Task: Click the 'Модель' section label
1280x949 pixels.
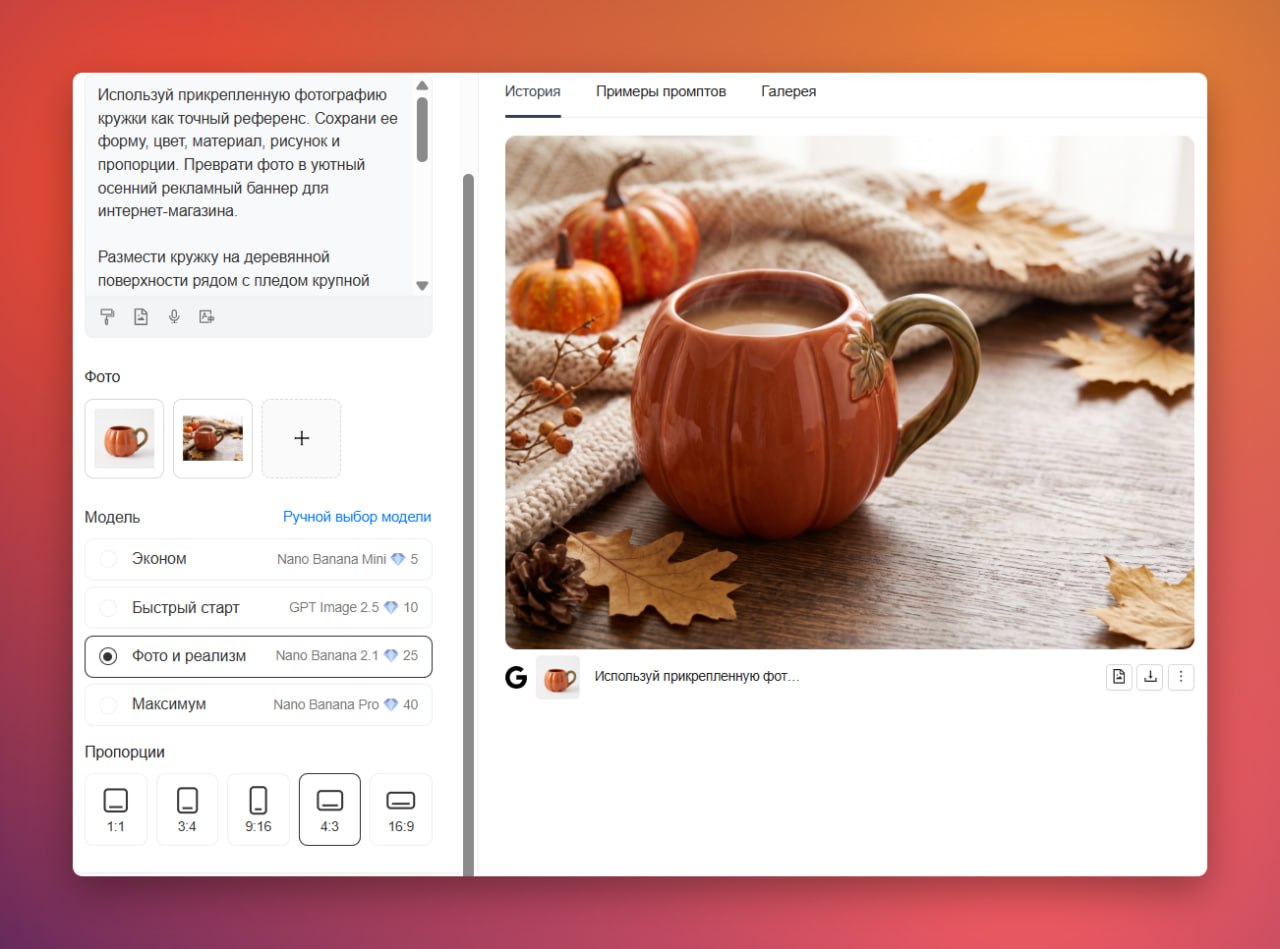Action: 112,517
